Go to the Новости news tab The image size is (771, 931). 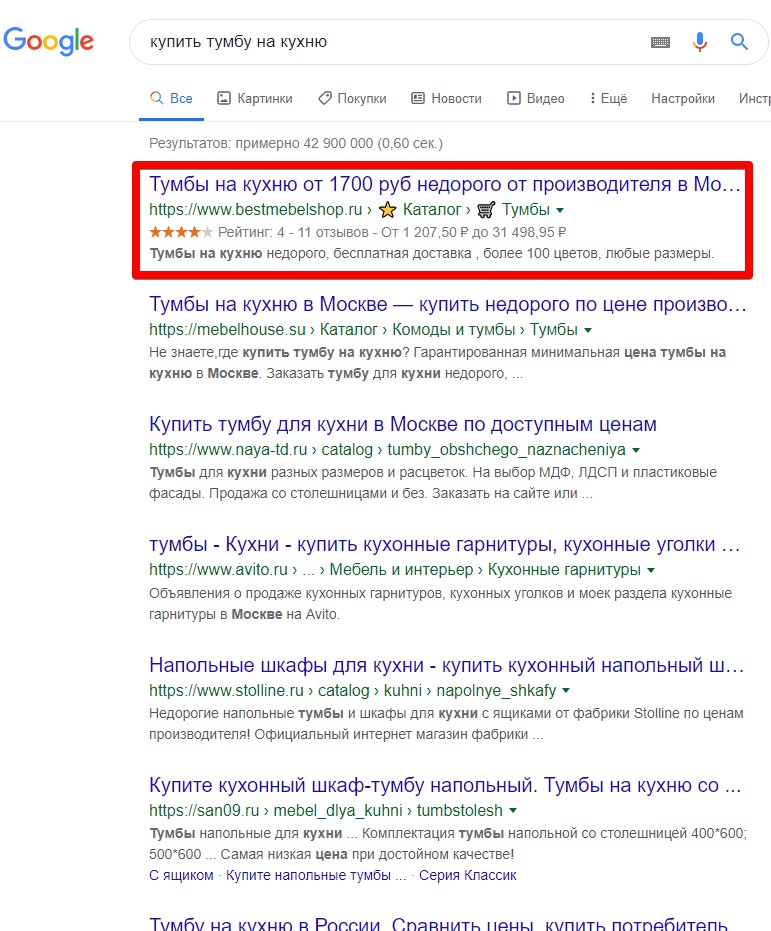point(446,98)
